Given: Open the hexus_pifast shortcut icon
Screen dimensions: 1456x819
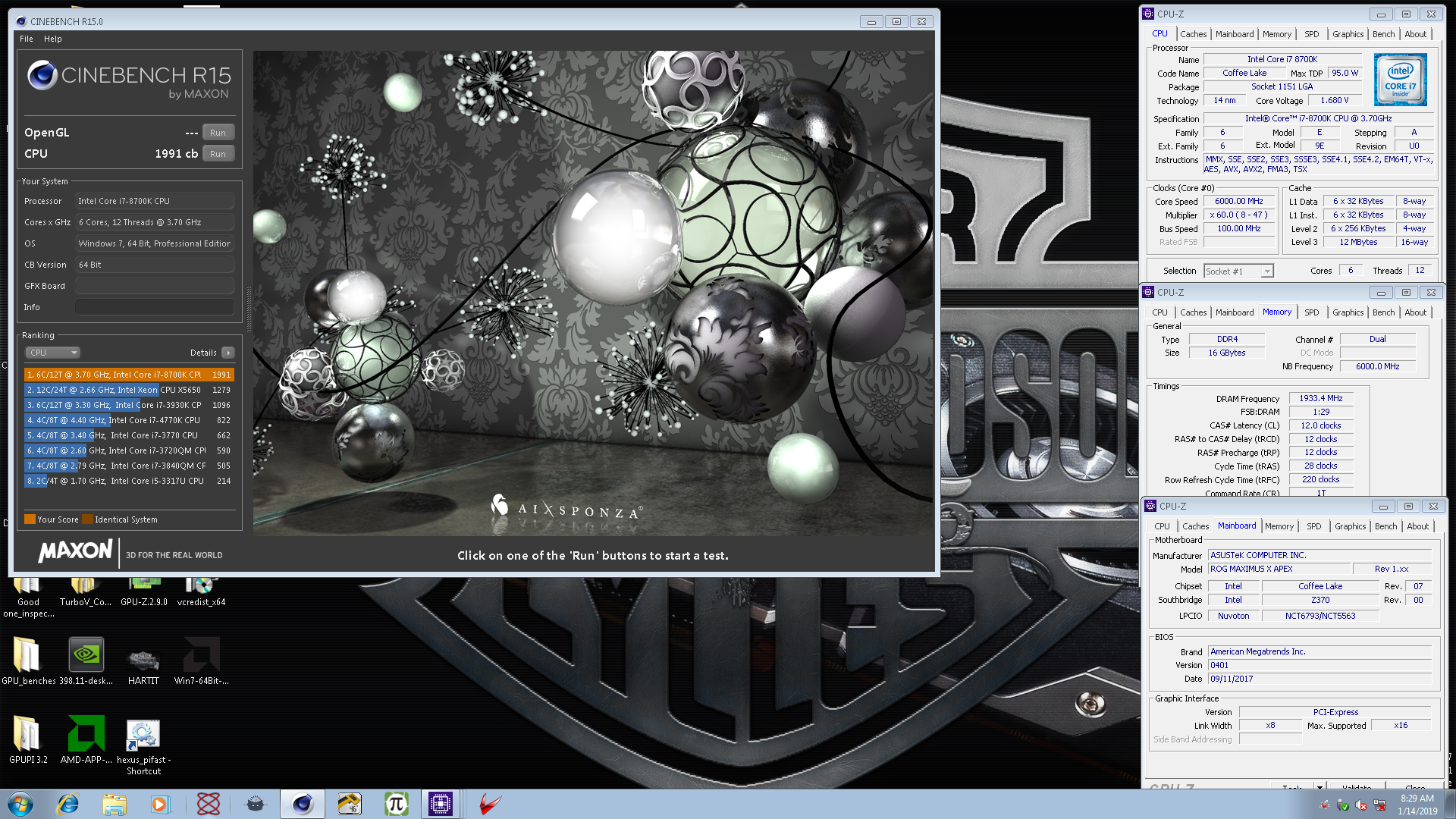Looking at the screenshot, I should click(143, 745).
